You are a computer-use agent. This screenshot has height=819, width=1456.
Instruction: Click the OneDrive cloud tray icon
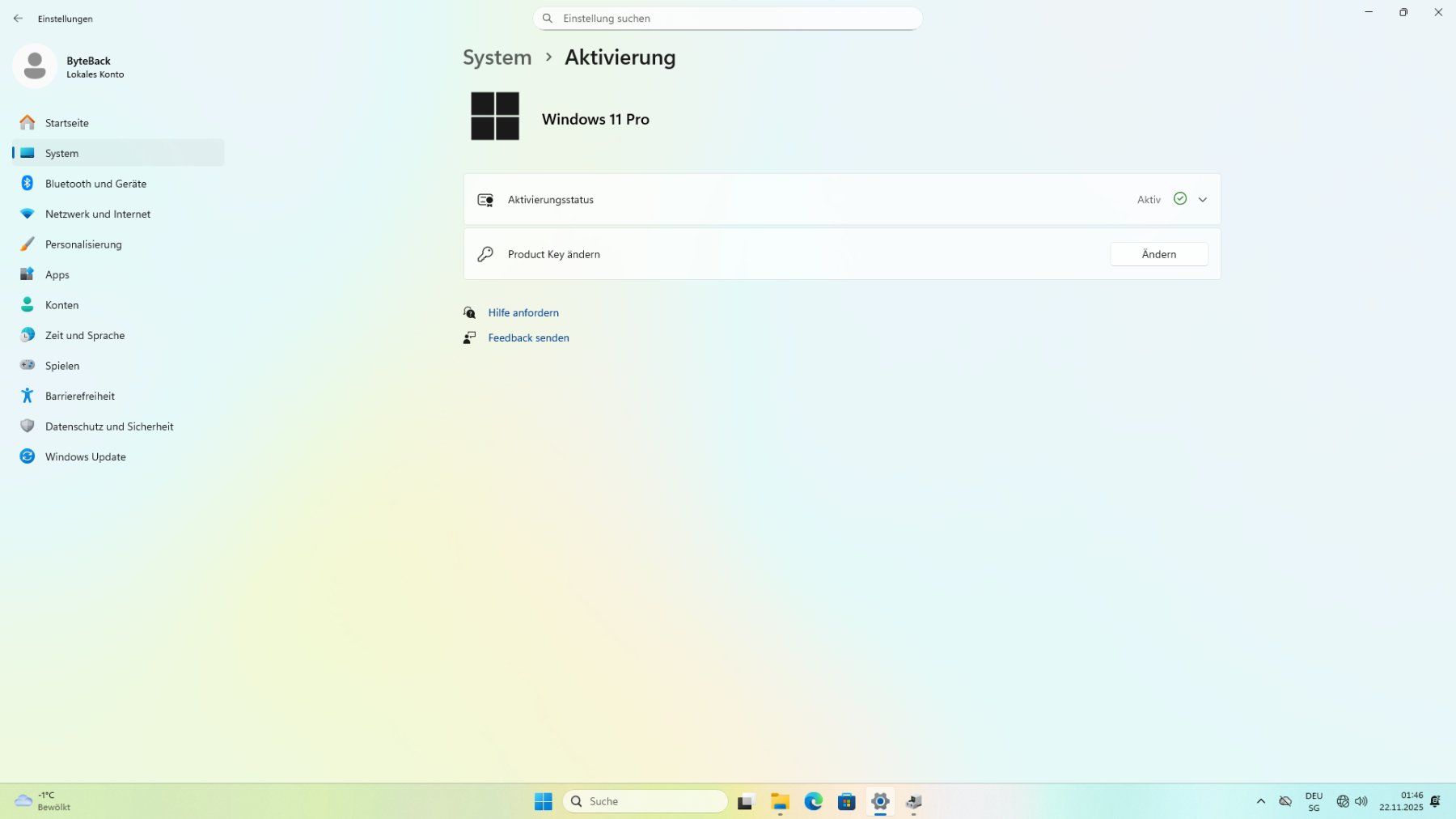coord(1285,801)
